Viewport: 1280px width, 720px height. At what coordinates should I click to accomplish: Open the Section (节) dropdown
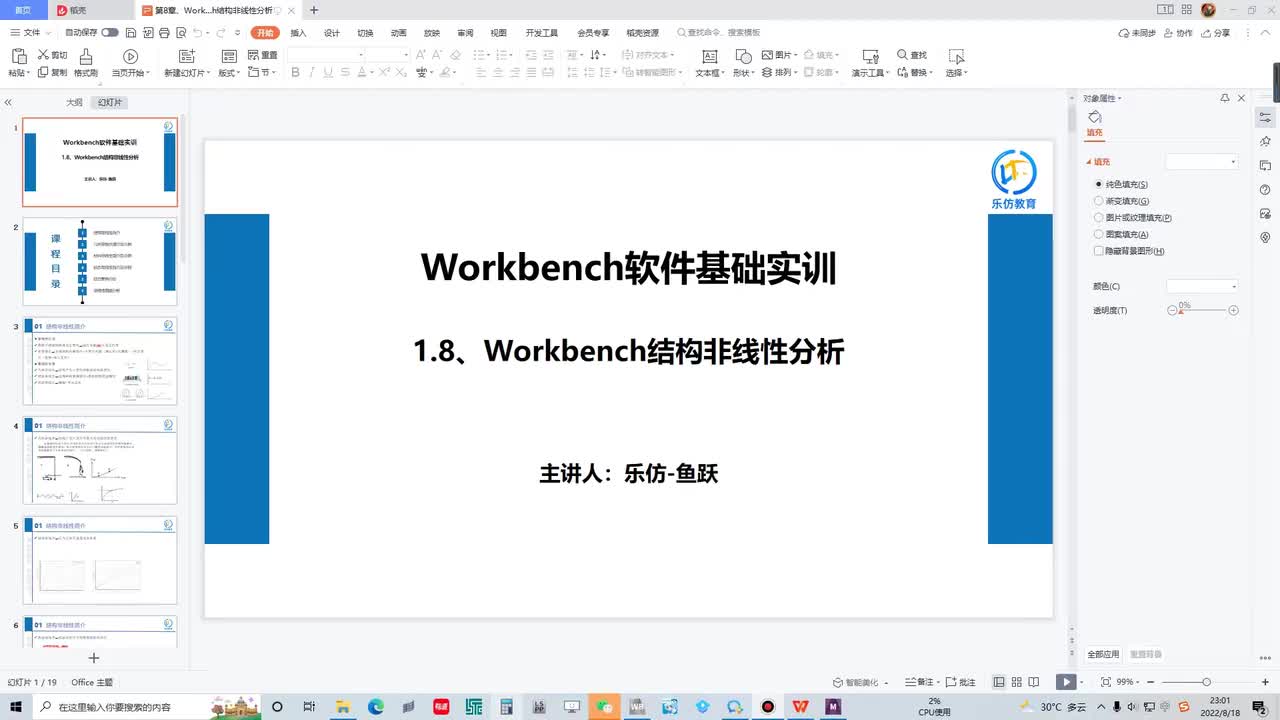[262, 73]
